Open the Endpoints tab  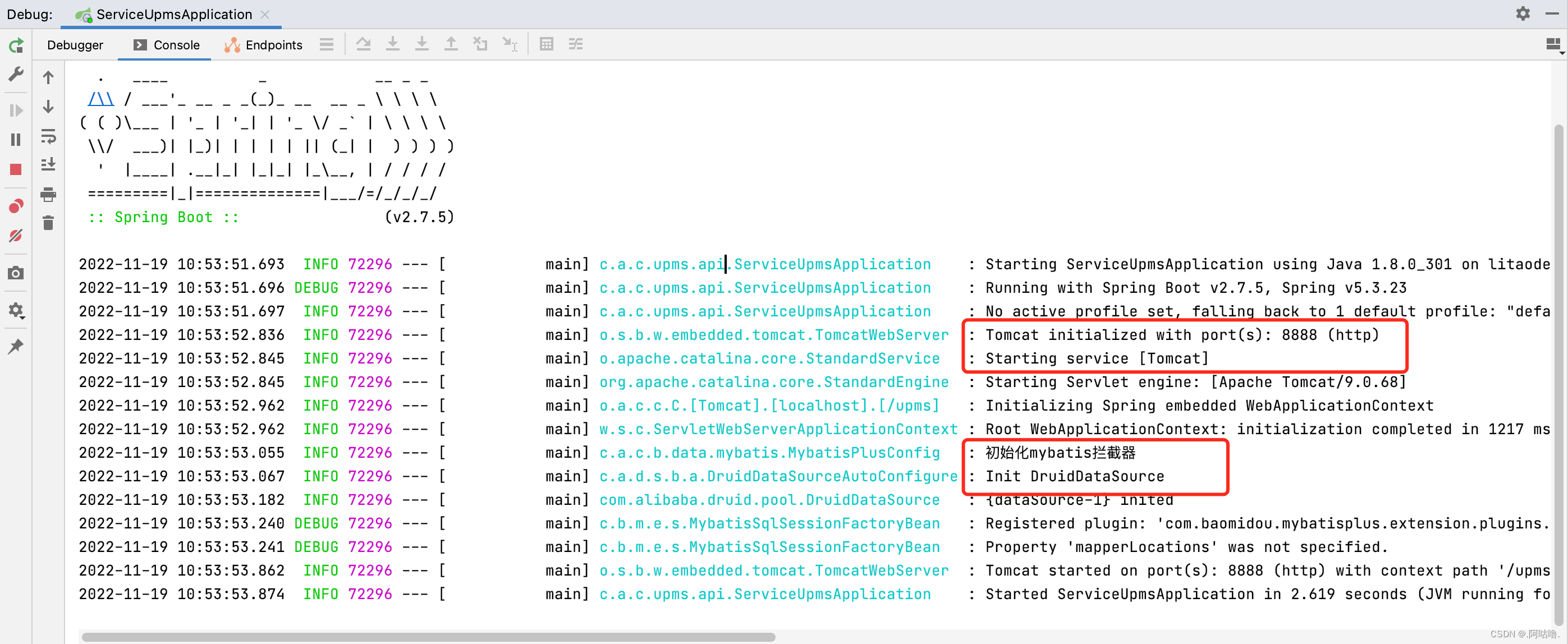pyautogui.click(x=263, y=45)
